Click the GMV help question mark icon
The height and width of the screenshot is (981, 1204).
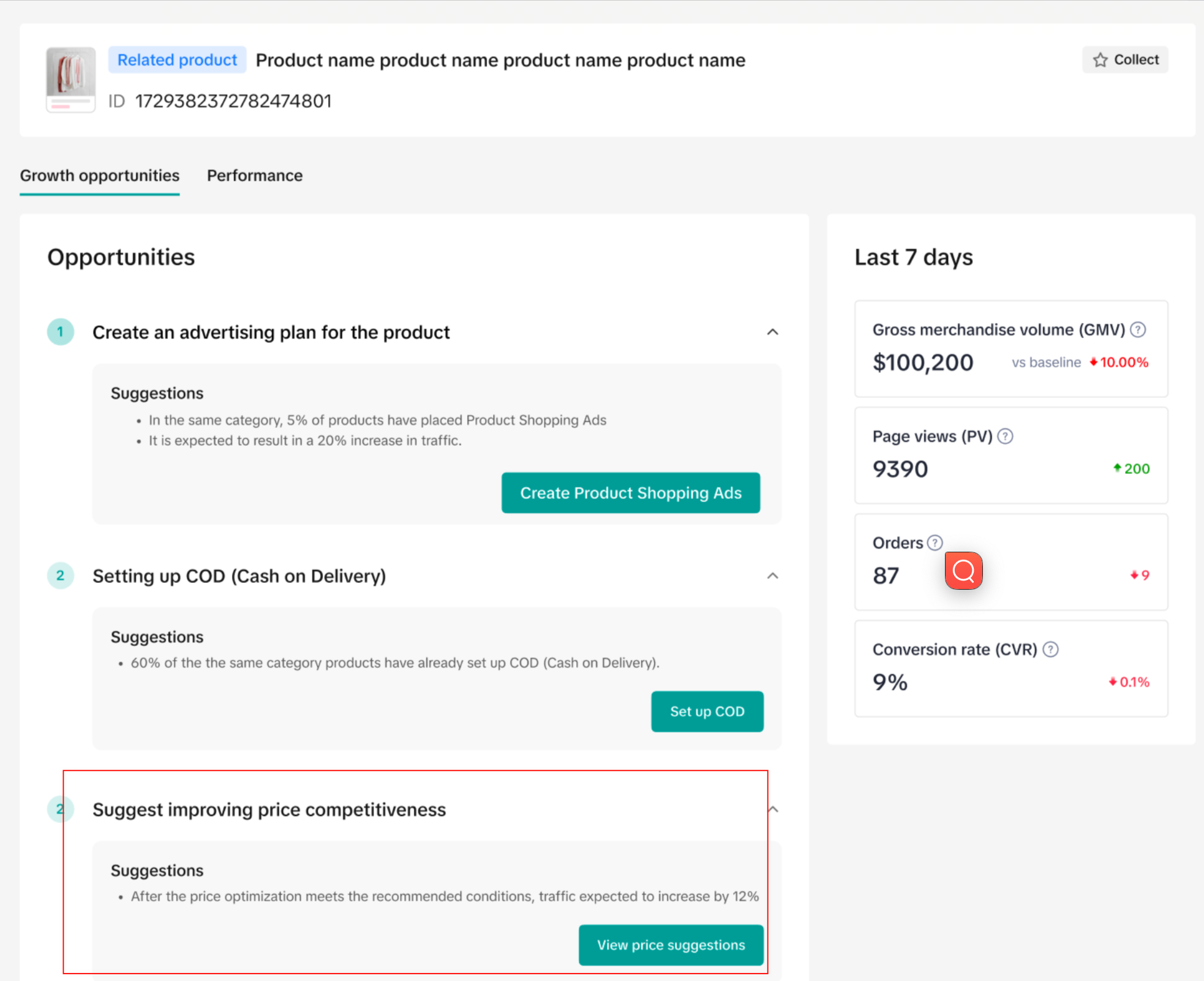1137,330
